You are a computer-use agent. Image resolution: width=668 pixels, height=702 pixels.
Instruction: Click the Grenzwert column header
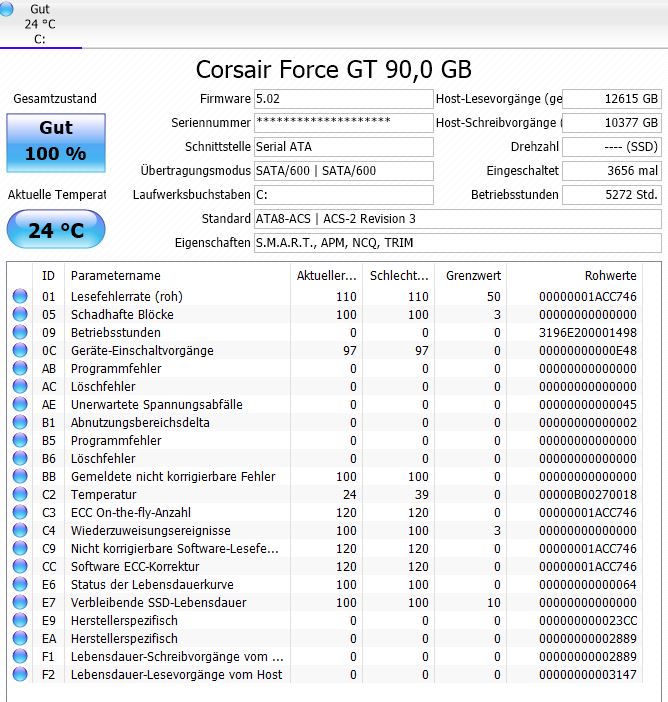471,275
